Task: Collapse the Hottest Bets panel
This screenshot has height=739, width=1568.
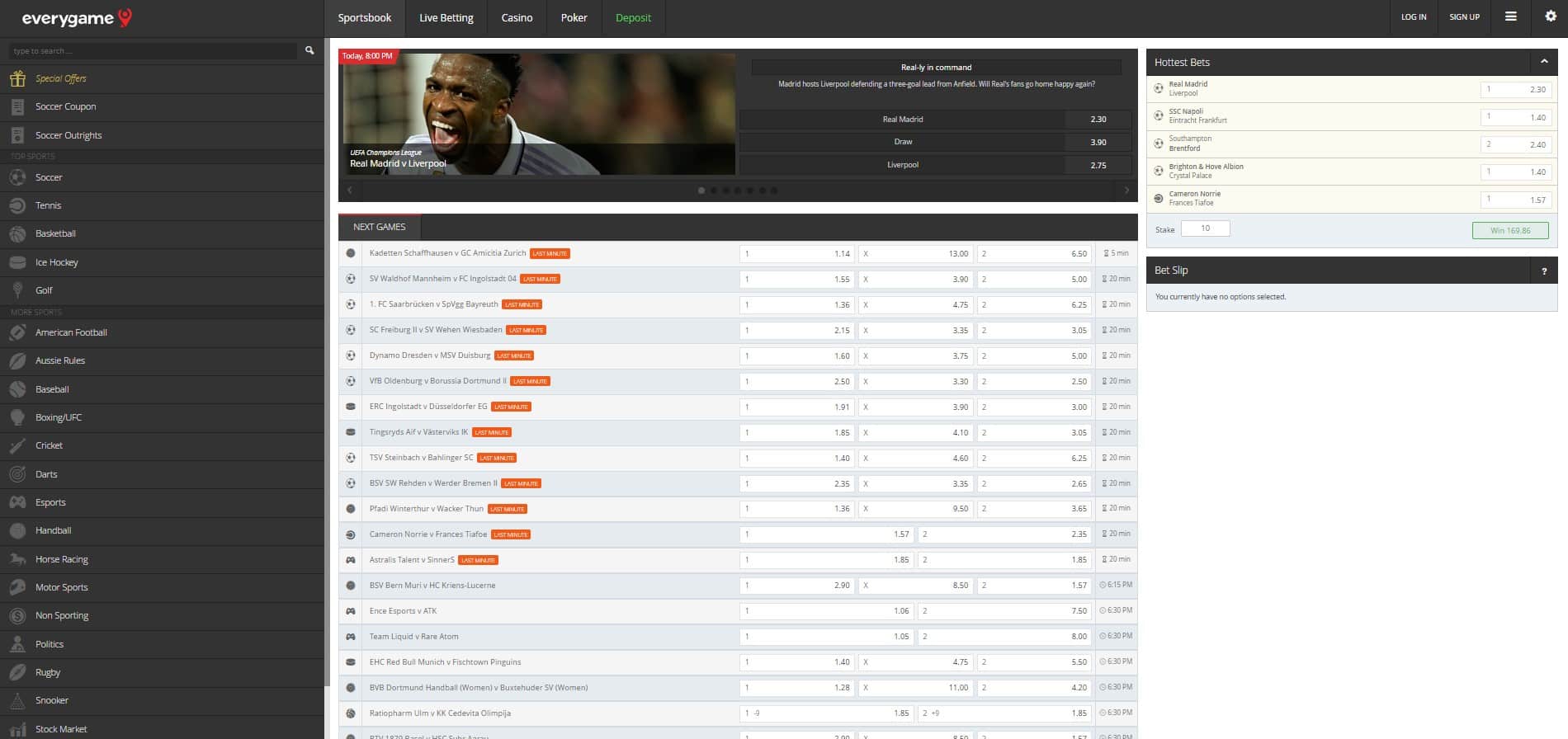Action: 1543,62
